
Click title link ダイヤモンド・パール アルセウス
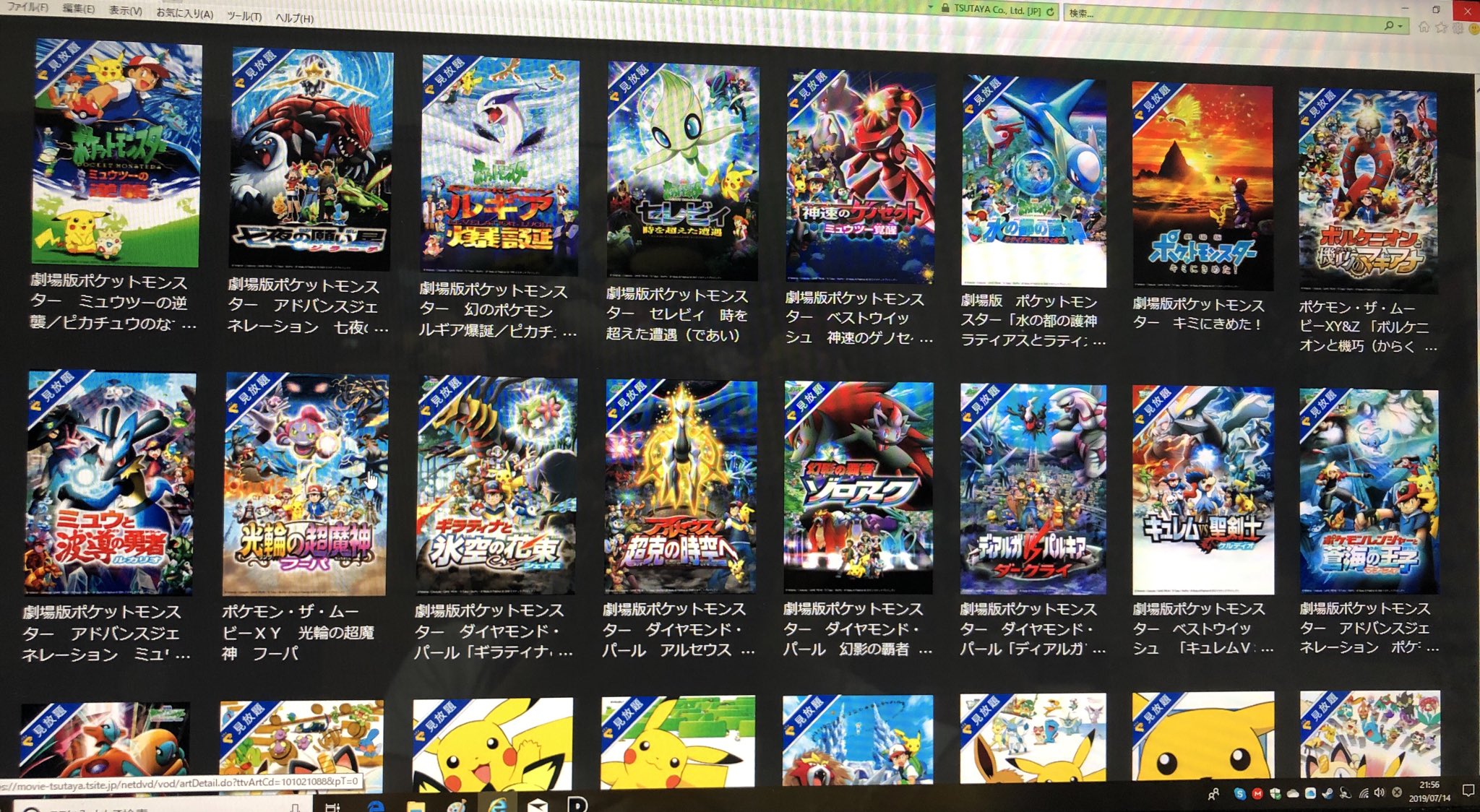tap(678, 630)
